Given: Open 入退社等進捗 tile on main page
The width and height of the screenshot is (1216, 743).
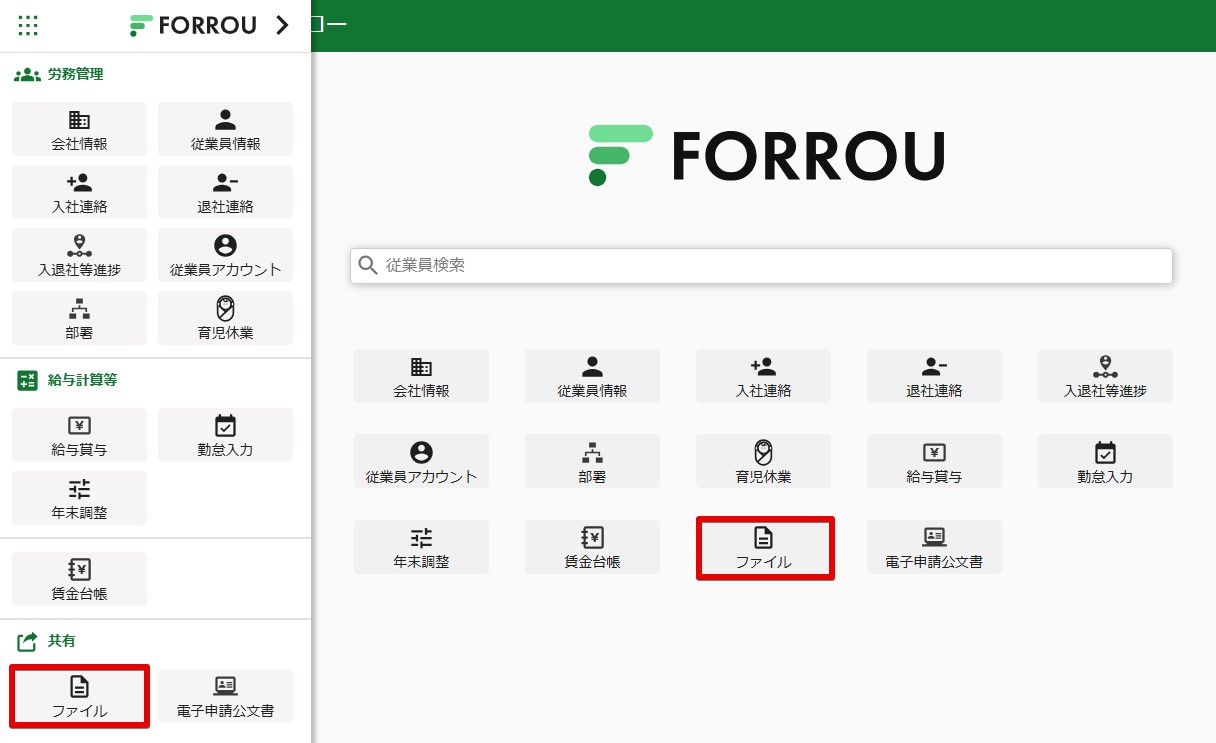Looking at the screenshot, I should point(1105,376).
